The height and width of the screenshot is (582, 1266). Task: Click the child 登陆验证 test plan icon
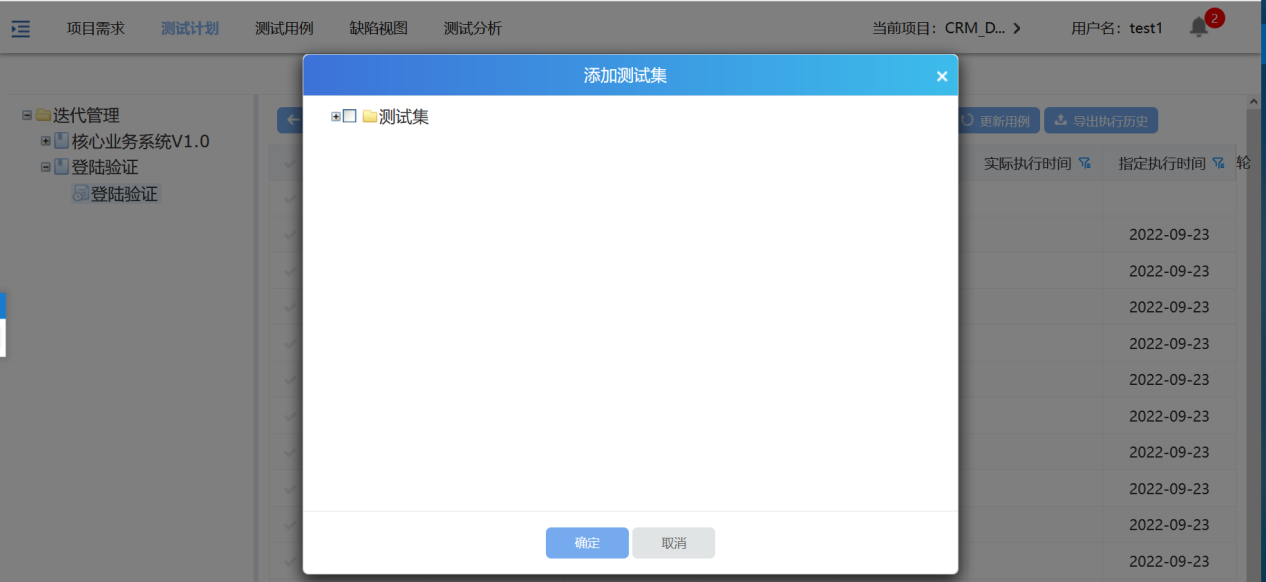[80, 194]
